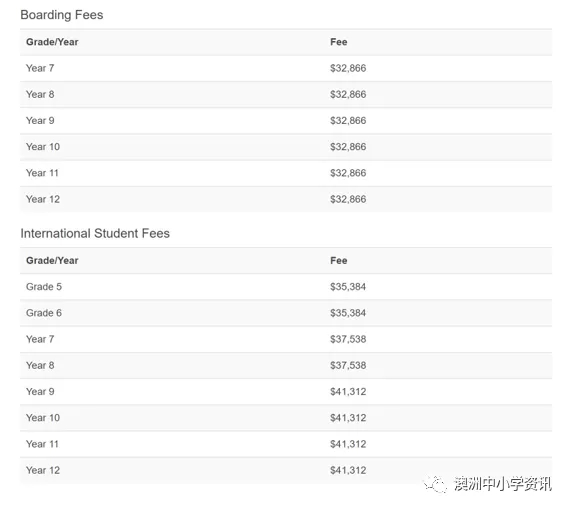
Task: Click the Grade 6 row label
Action: [x=44, y=313]
